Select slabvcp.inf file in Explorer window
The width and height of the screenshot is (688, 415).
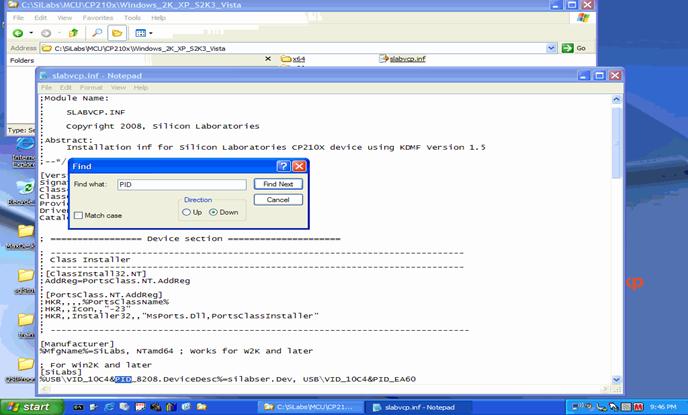click(402, 59)
